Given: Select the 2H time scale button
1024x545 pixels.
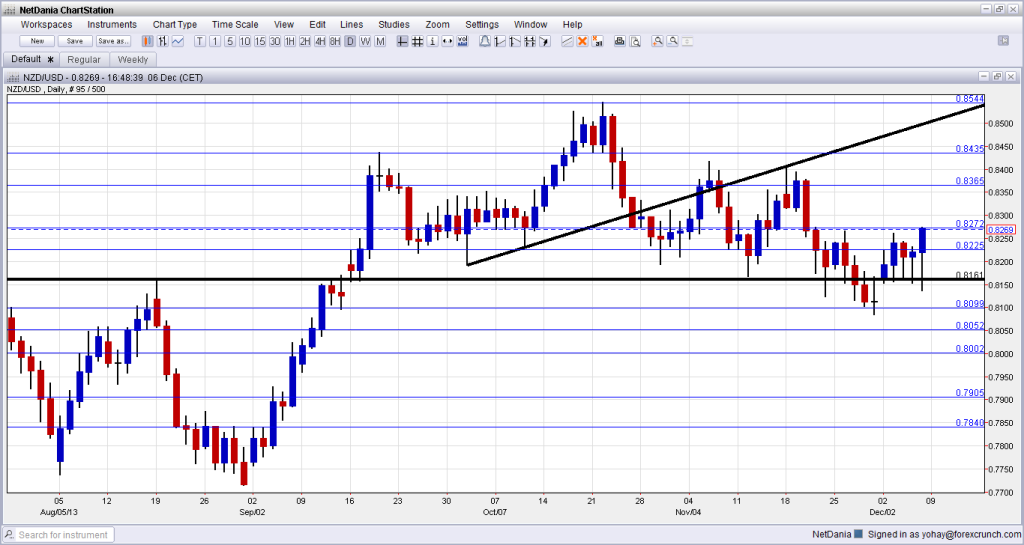Looking at the screenshot, I should (x=305, y=41).
